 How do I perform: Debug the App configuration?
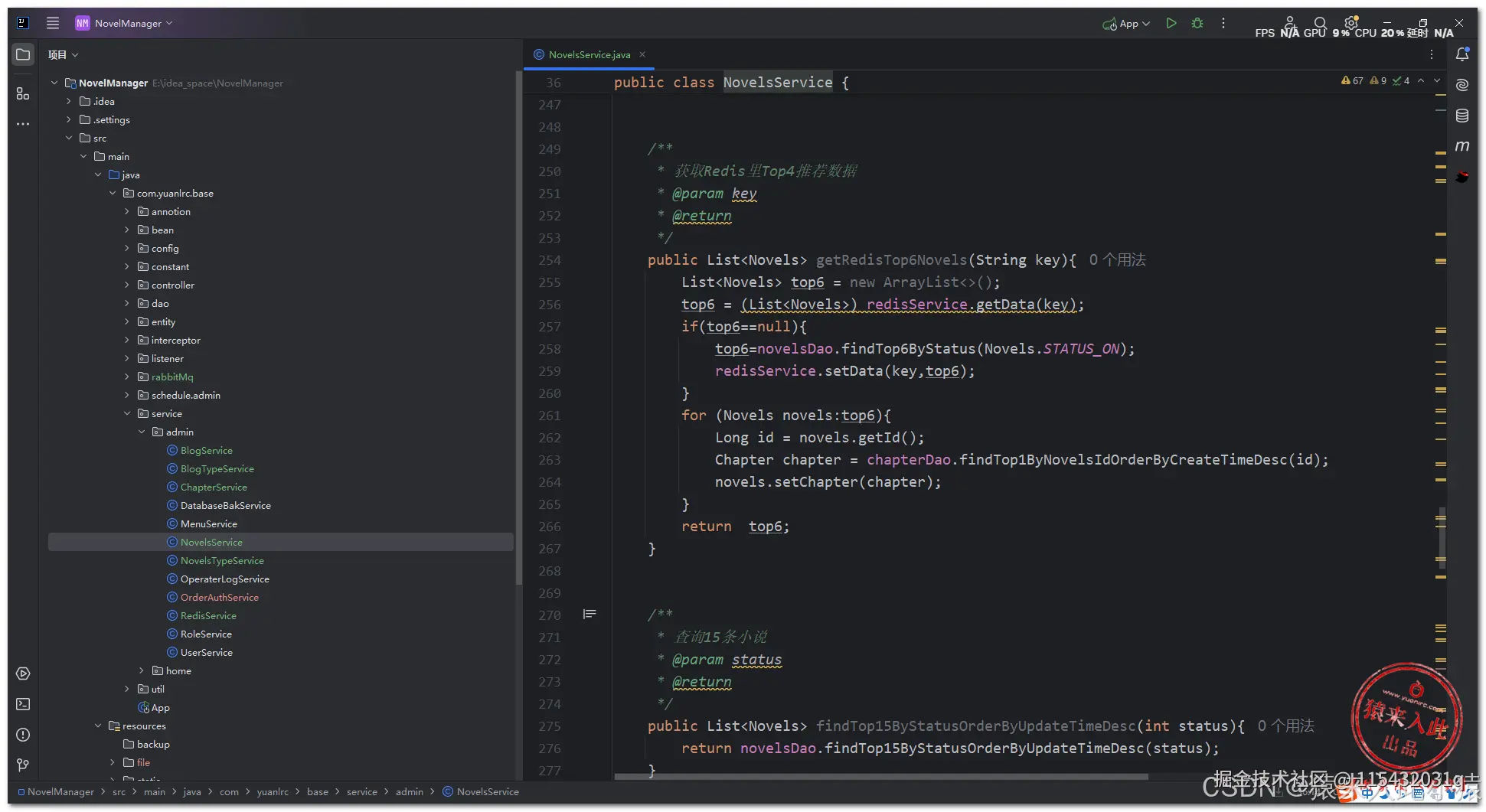[x=1197, y=23]
